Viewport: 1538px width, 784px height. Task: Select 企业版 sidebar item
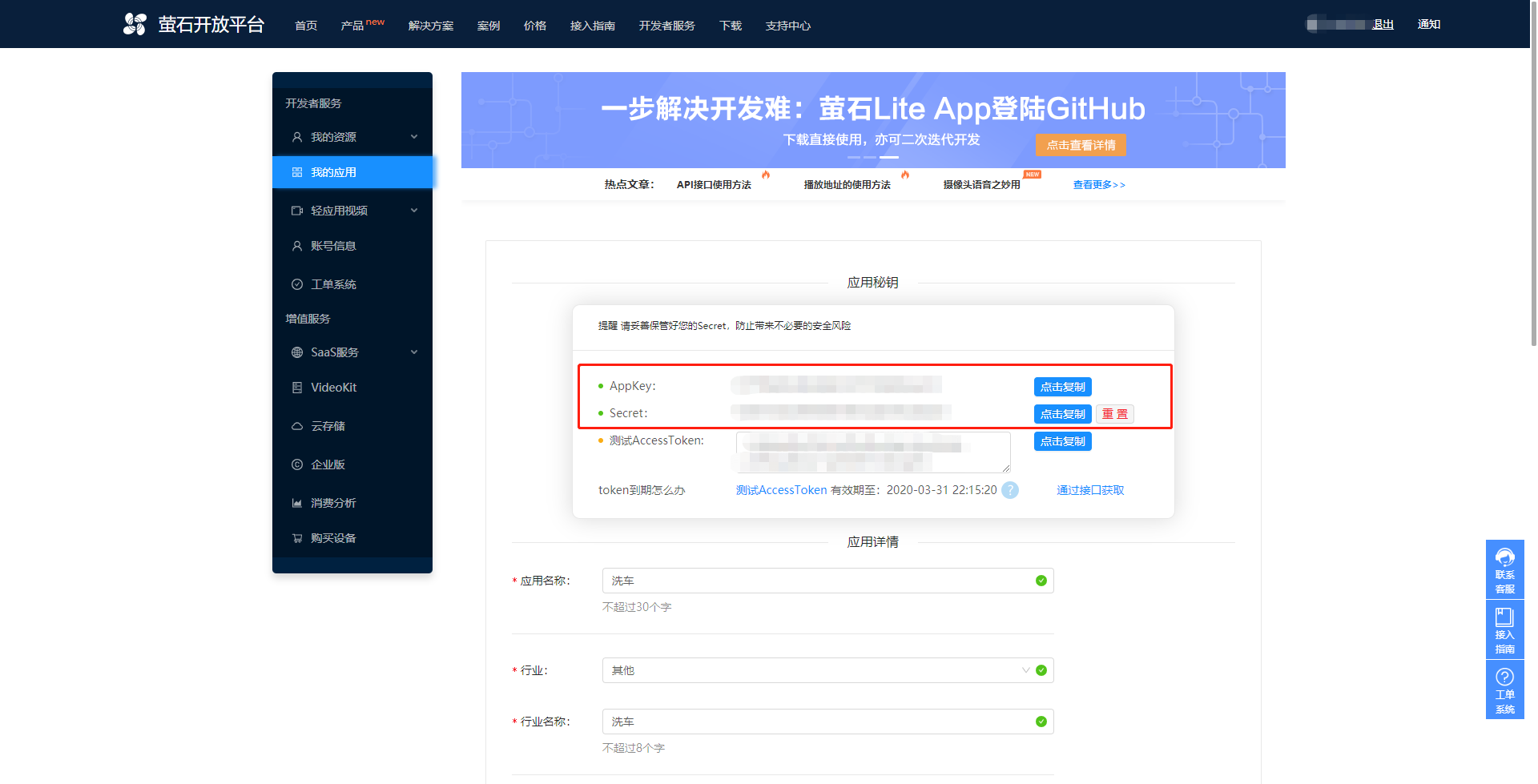coord(352,464)
